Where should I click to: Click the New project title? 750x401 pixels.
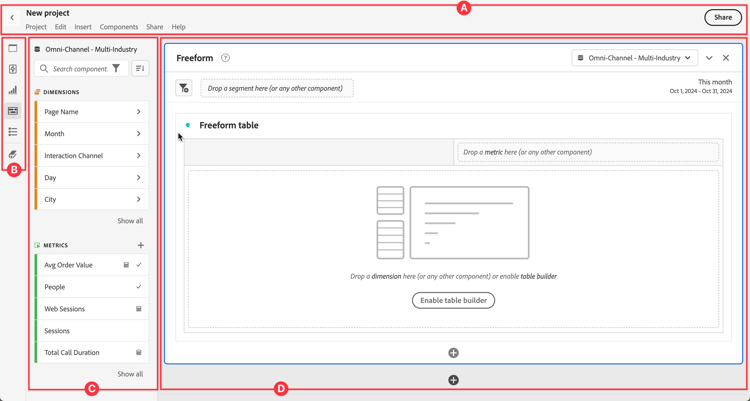48,13
